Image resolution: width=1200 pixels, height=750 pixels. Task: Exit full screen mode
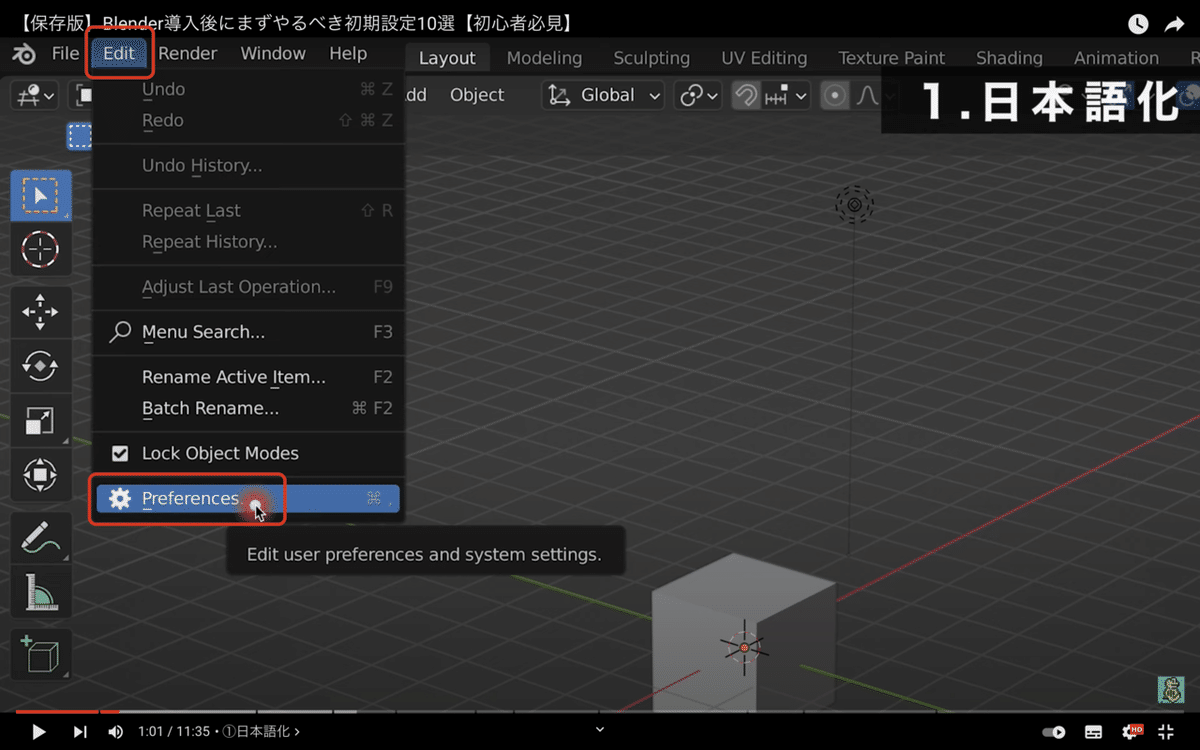coord(1166,732)
